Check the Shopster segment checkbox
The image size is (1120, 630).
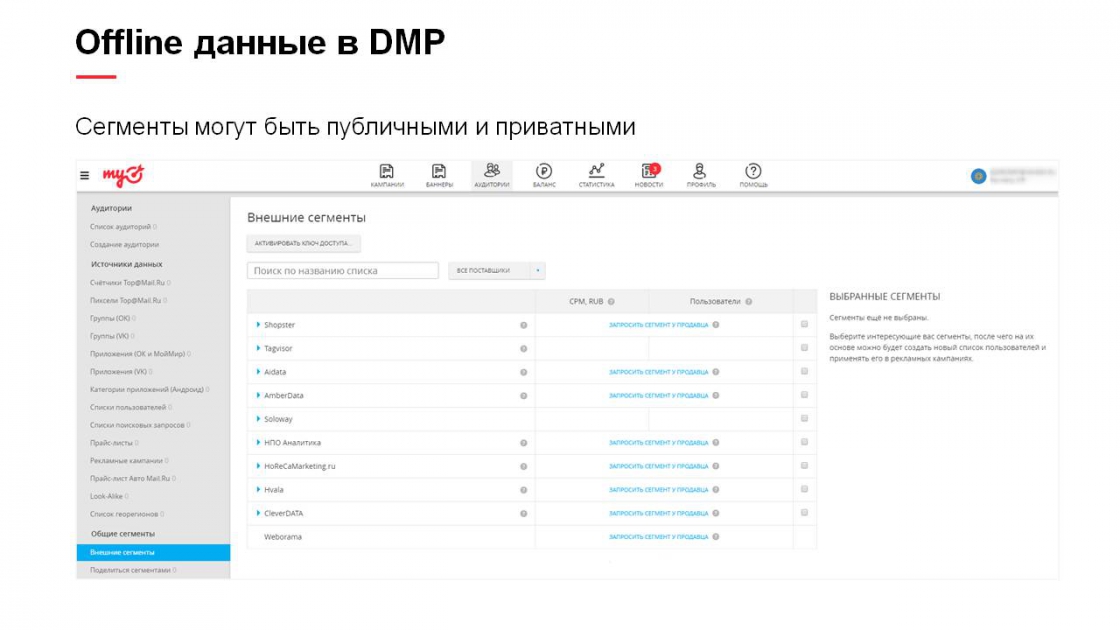point(804,324)
